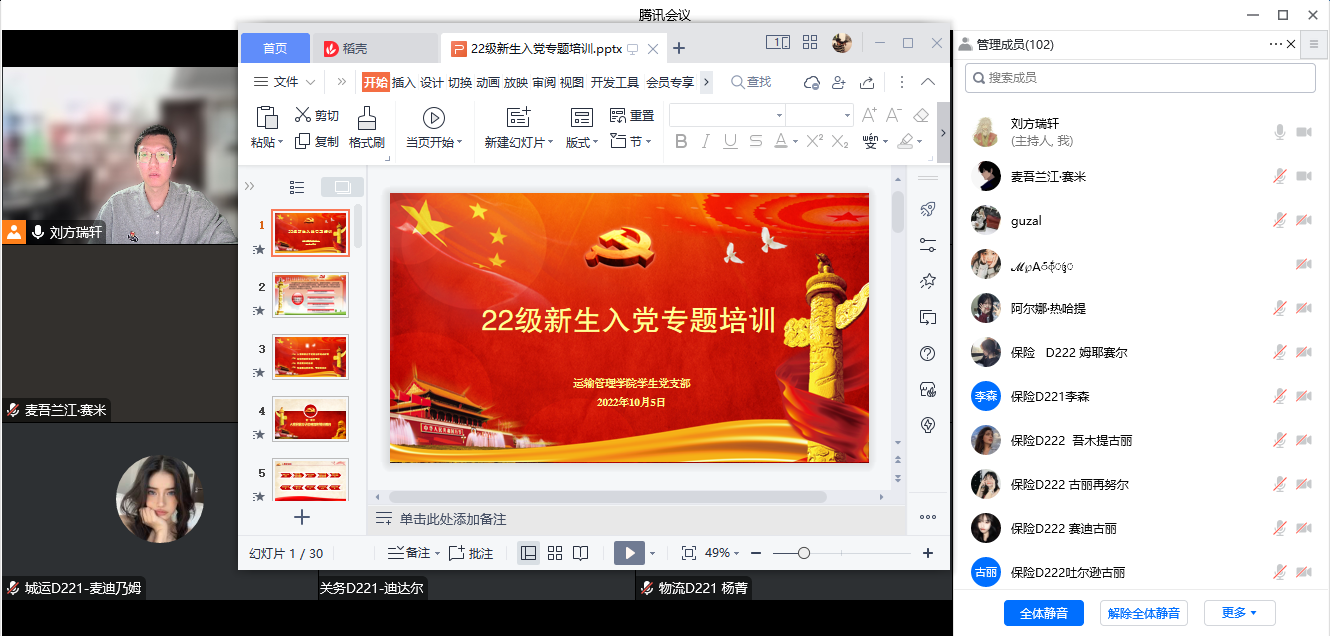
Task: Toggle microphone mute for 麦吾兰江·赛米
Action: pos(1279,176)
